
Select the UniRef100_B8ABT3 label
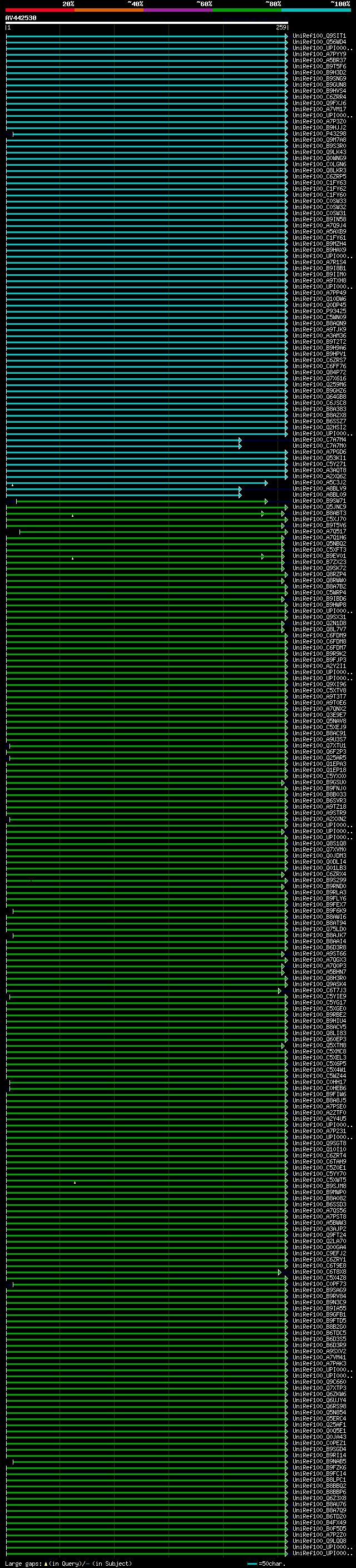(319, 513)
